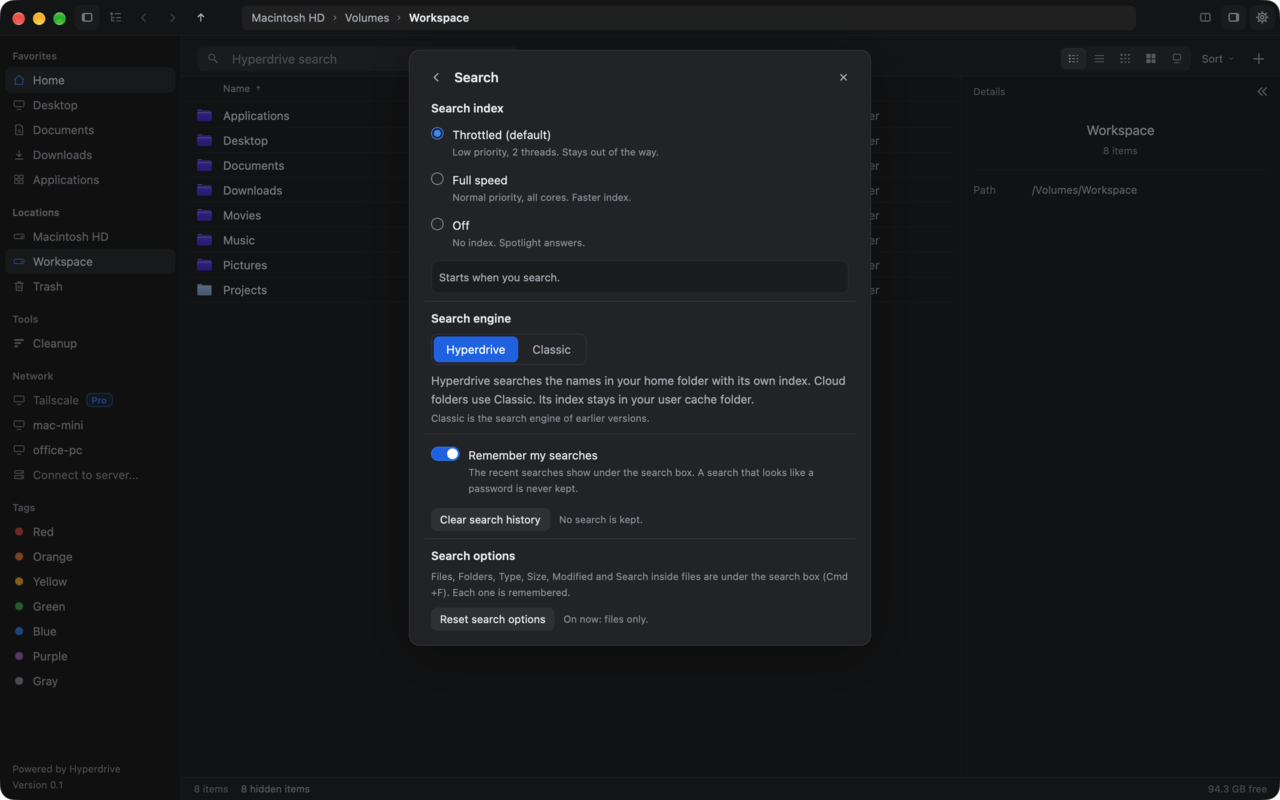Viewport: 1280px width, 800px height.
Task: Click the /Volumes/Workspace path value
Action: tap(1084, 190)
